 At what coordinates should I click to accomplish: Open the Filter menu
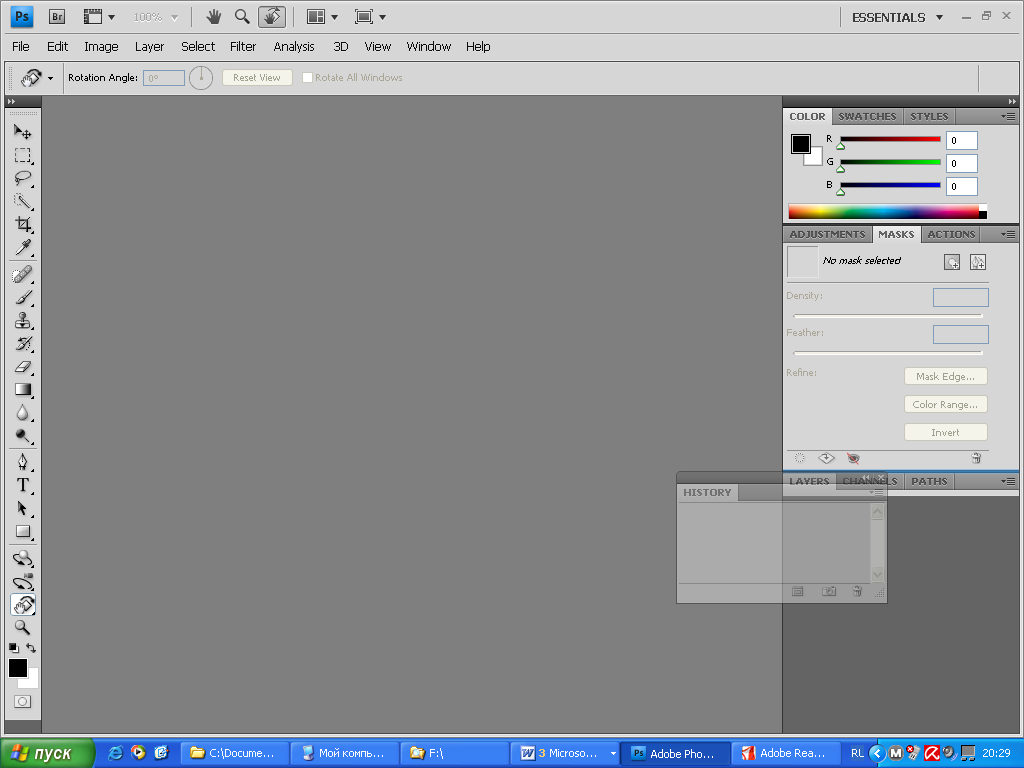pyautogui.click(x=243, y=46)
